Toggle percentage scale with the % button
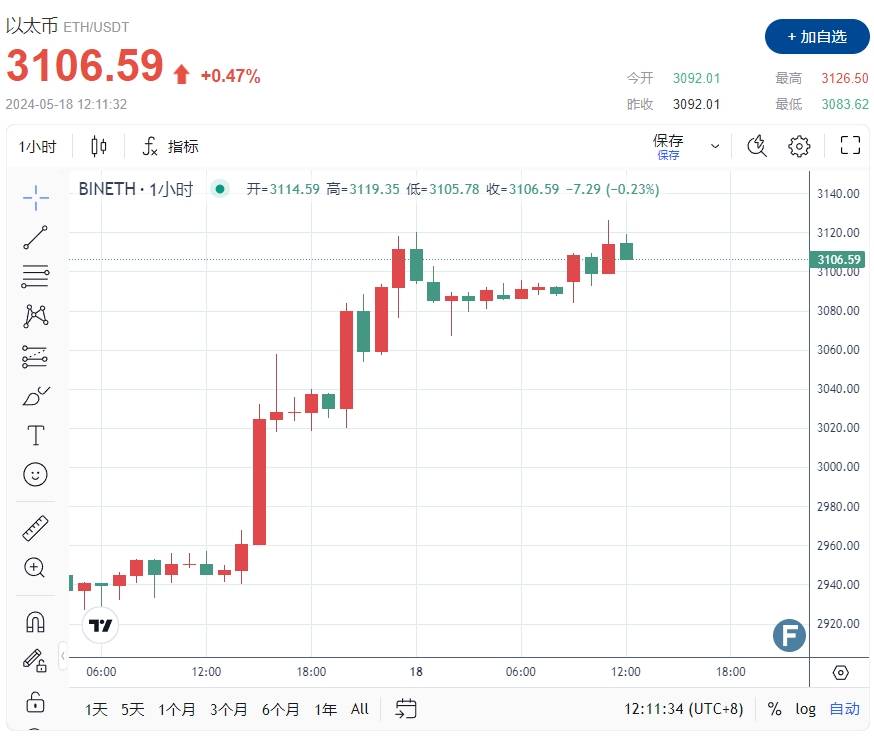This screenshot has width=874, height=736. click(774, 709)
